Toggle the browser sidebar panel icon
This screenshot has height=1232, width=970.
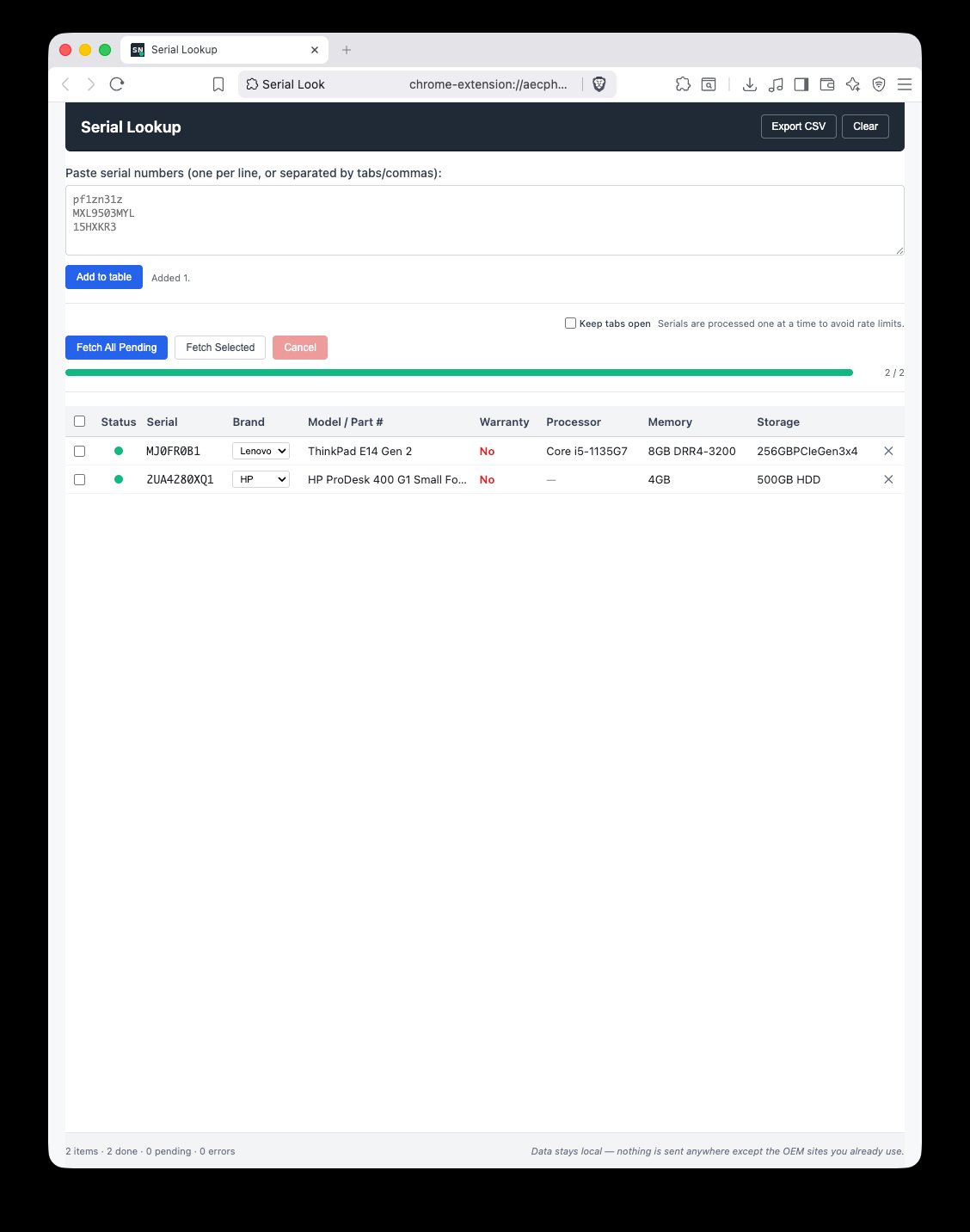click(801, 84)
